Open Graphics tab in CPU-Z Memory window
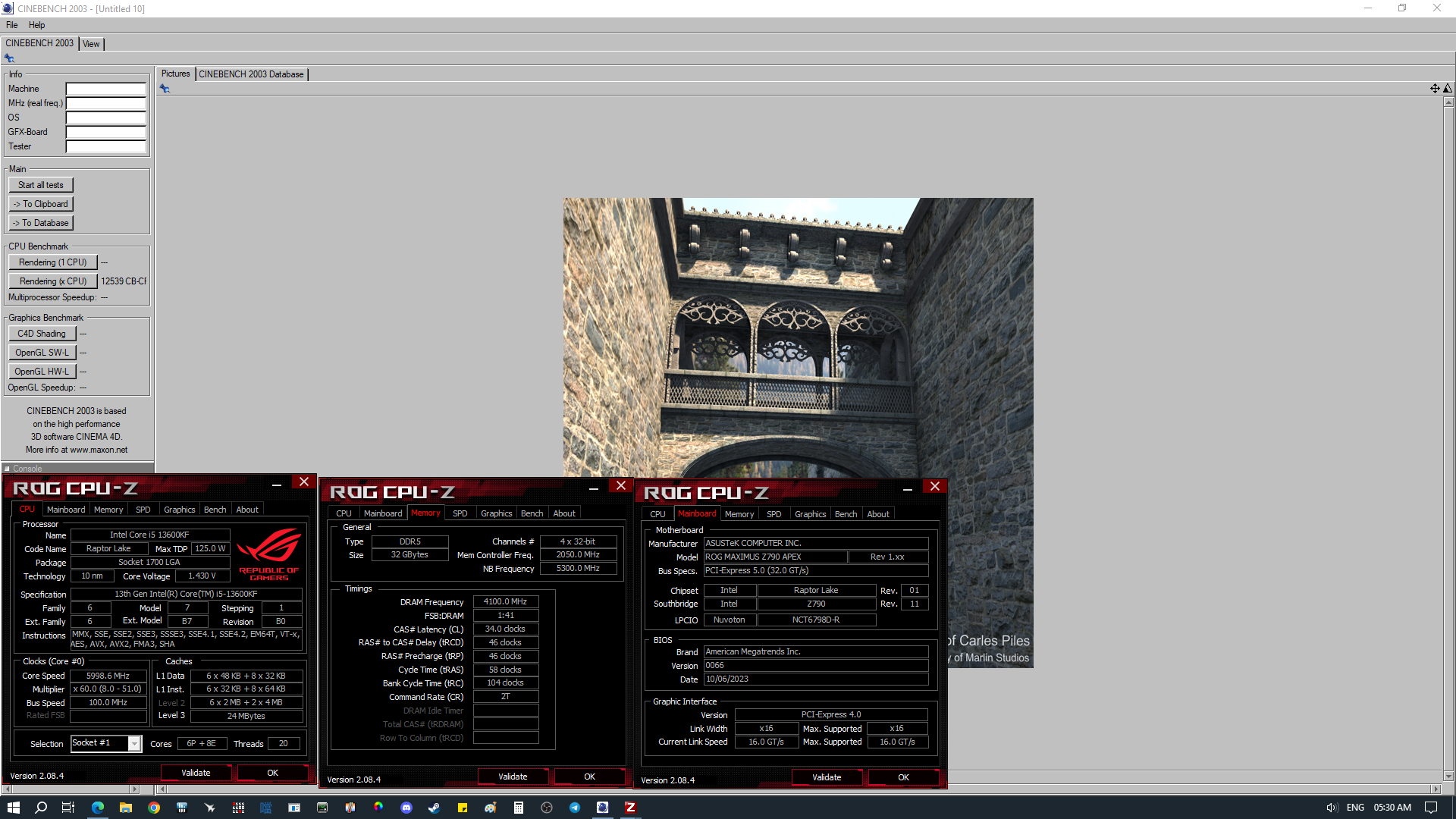The height and width of the screenshot is (819, 1456). (497, 513)
